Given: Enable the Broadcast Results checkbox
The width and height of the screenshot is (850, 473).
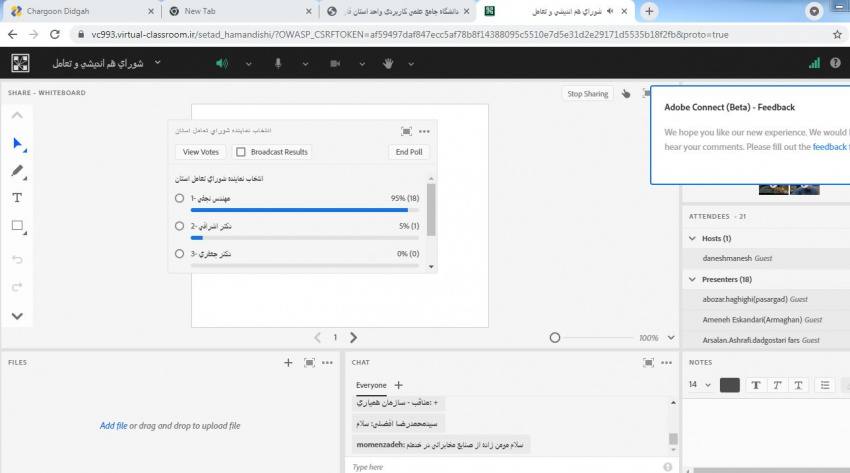Looking at the screenshot, I should [241, 152].
